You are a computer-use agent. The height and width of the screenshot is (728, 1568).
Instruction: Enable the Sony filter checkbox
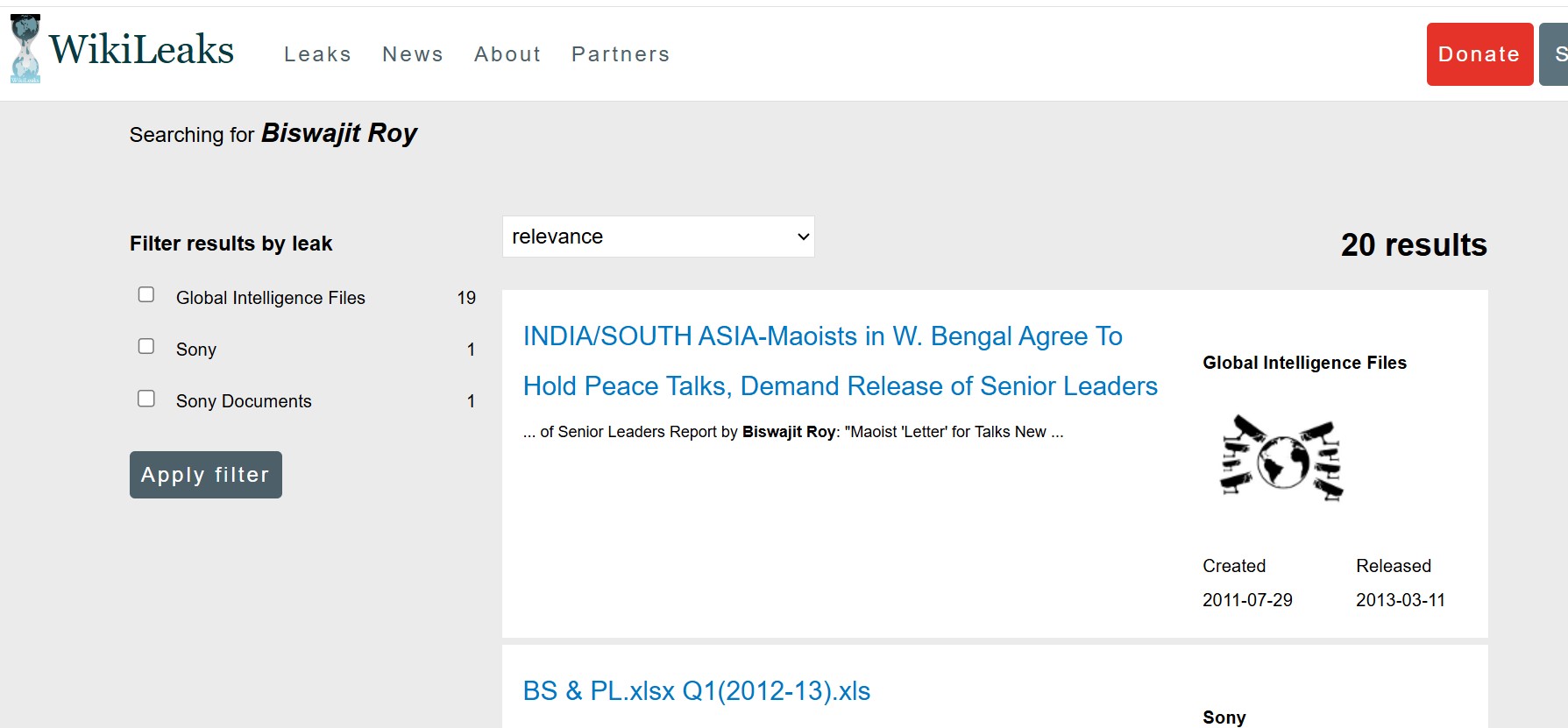point(146,347)
